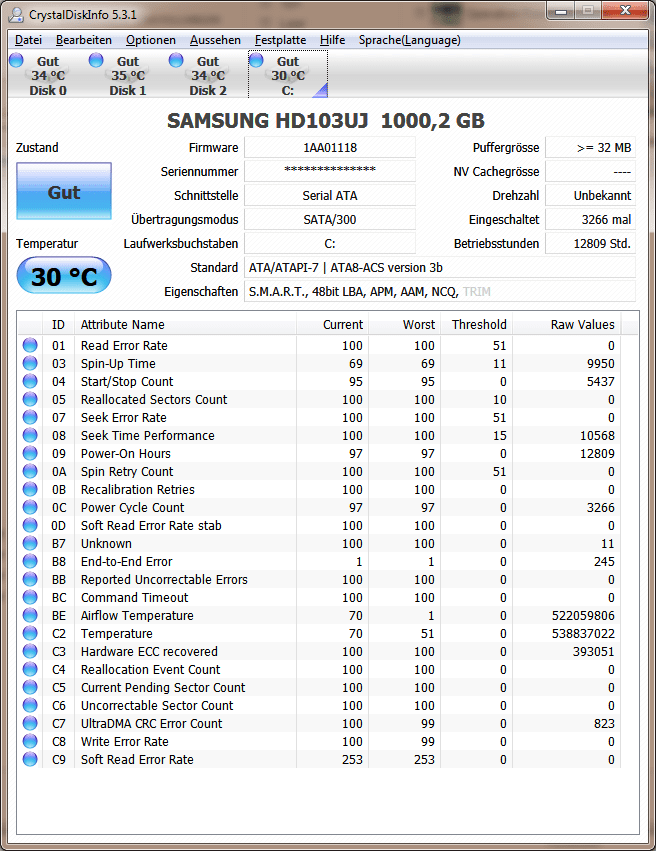Screen dimensions: 656x851
Task: Click the blue Gut health status button
Action: coord(64,191)
